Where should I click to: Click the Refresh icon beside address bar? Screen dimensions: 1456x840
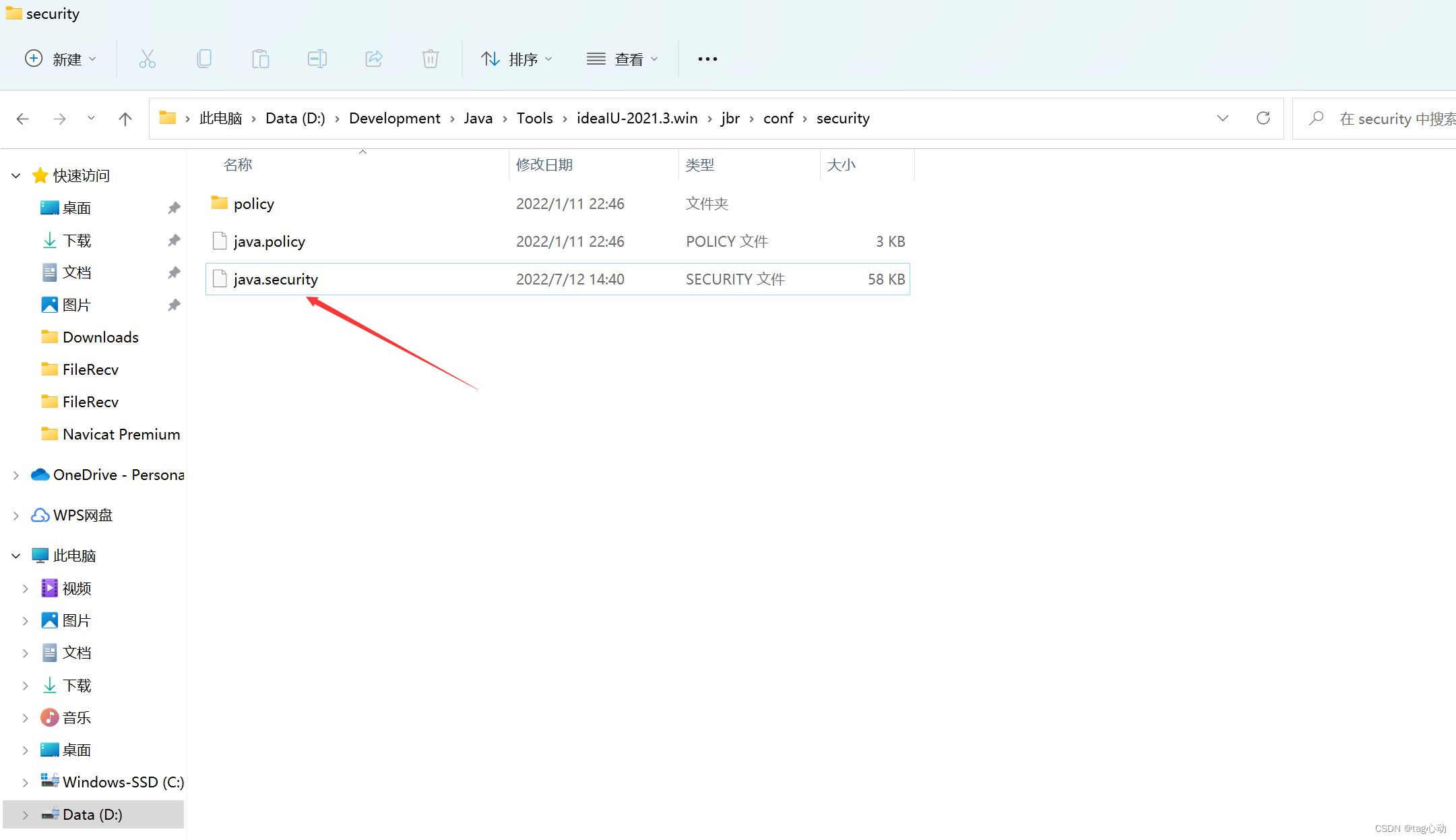point(1263,119)
